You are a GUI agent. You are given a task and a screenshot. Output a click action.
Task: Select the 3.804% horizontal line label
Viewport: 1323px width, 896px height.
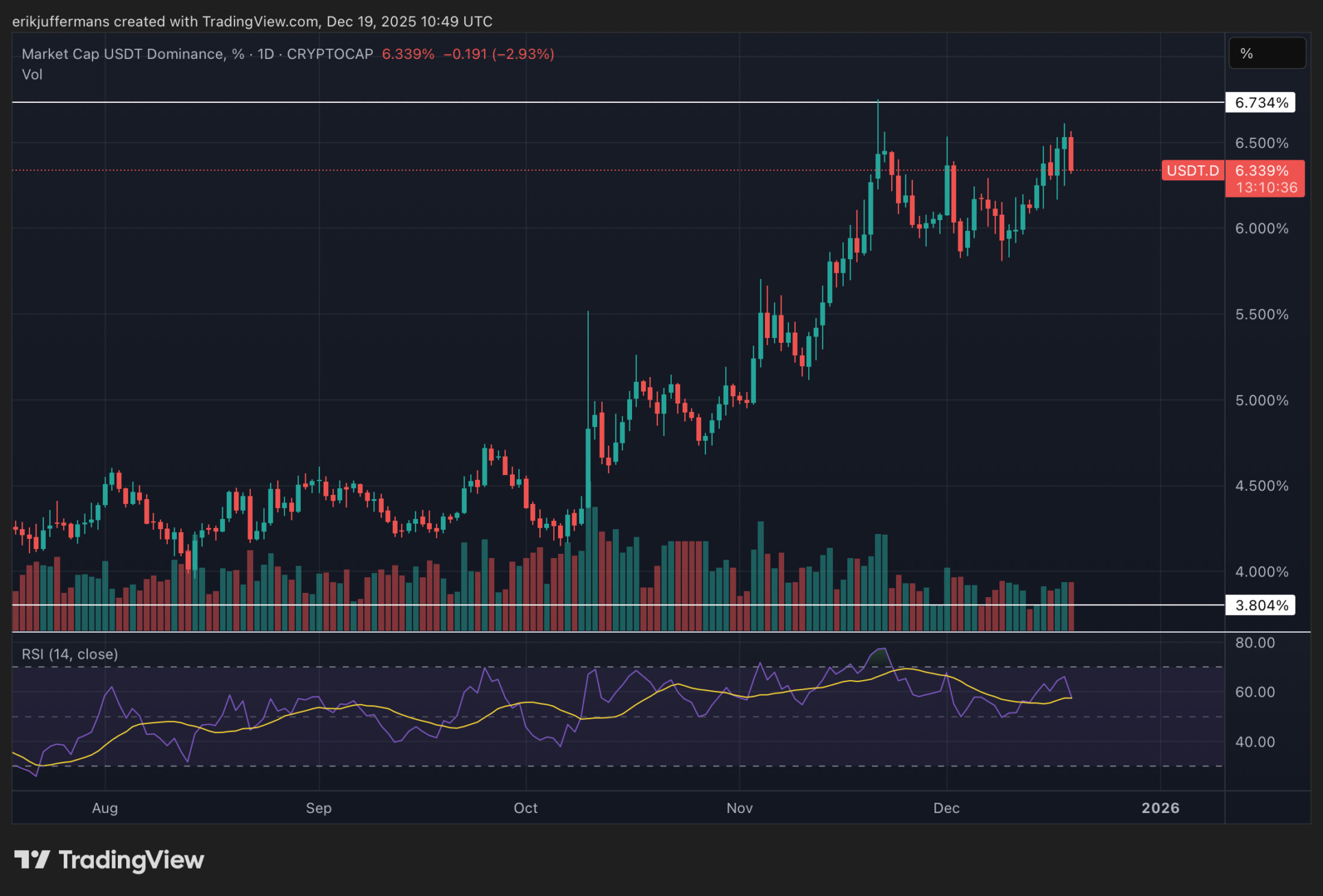[x=1260, y=605]
